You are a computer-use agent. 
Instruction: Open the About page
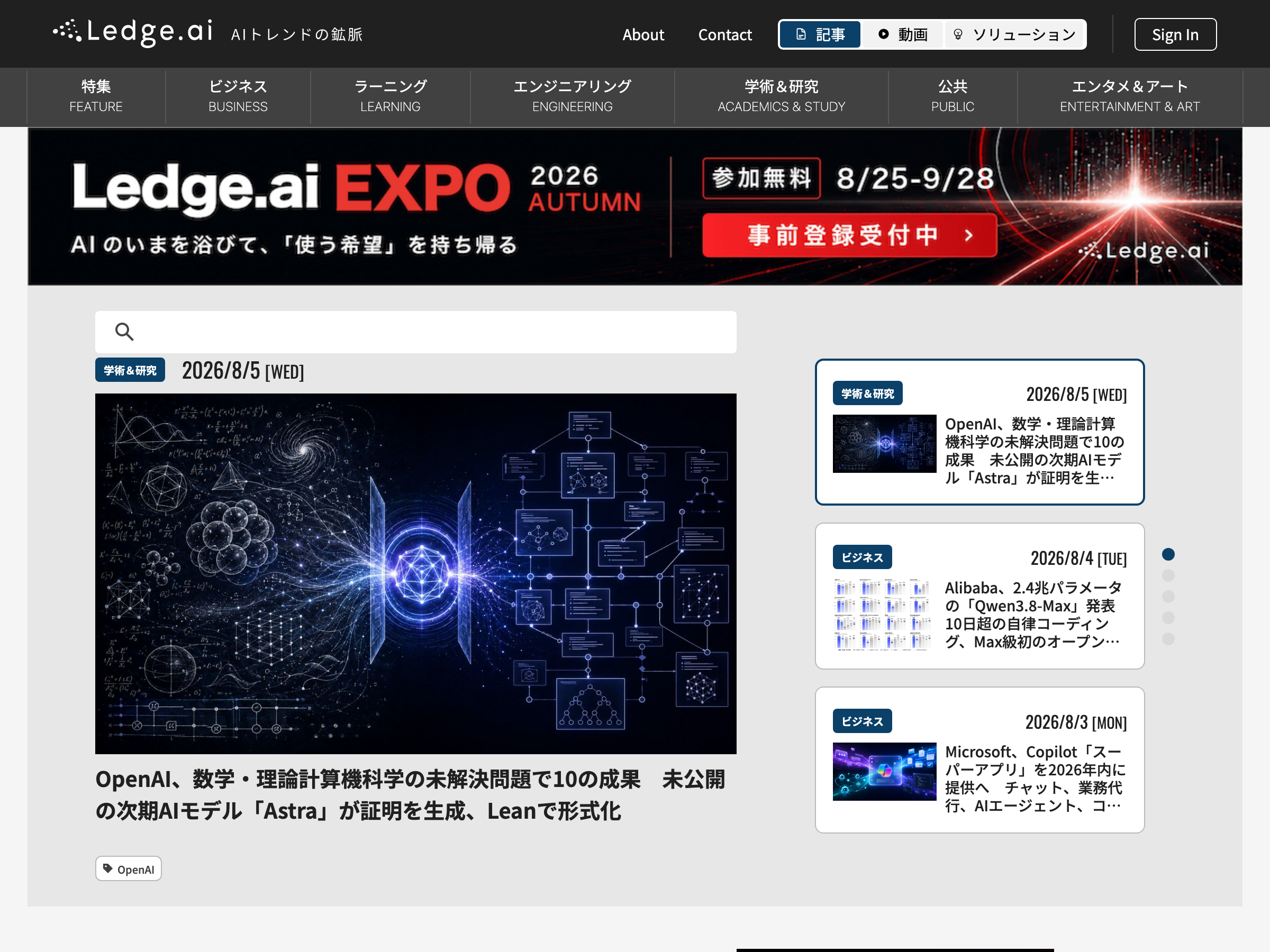pyautogui.click(x=643, y=34)
